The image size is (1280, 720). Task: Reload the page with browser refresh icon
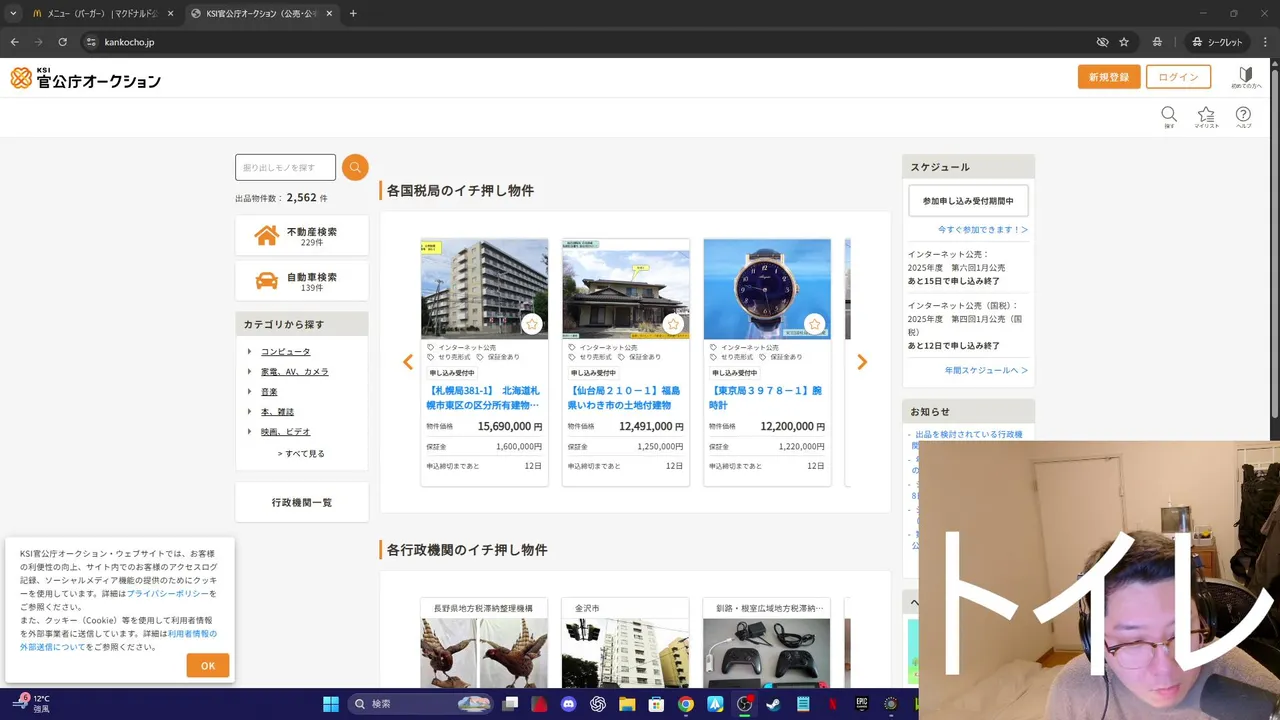(62, 42)
